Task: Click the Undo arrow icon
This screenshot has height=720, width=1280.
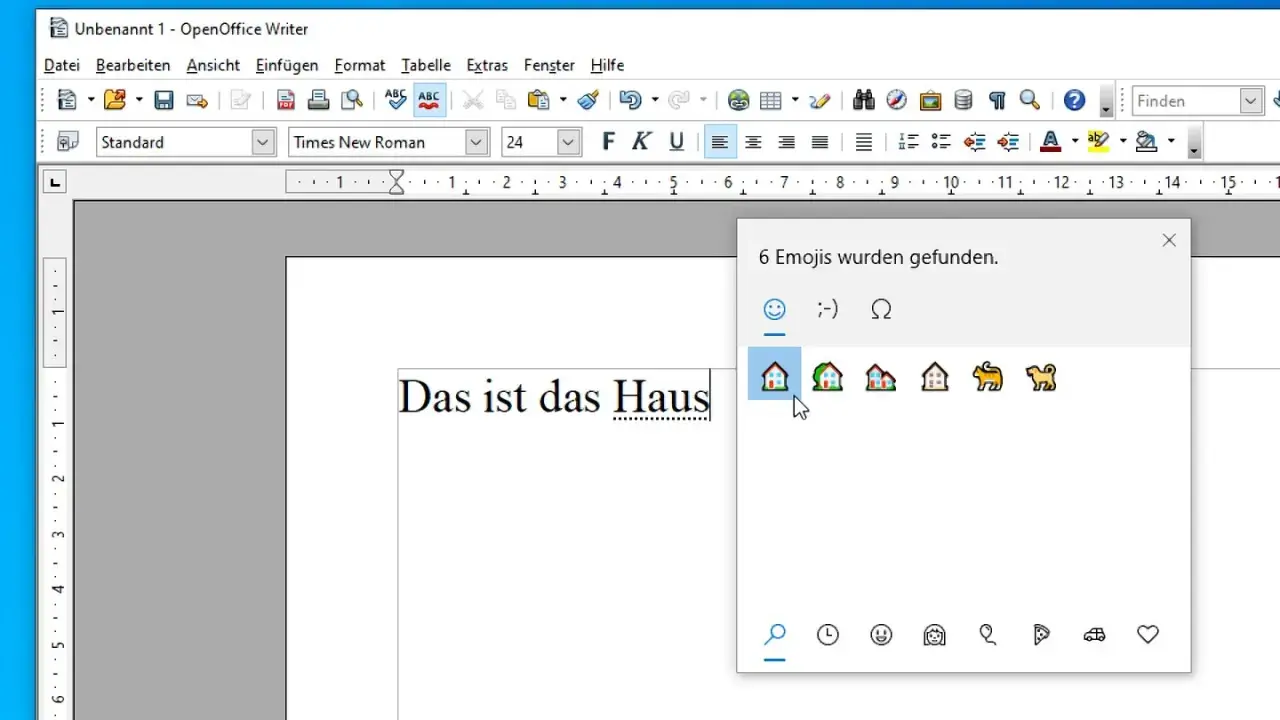Action: point(630,100)
